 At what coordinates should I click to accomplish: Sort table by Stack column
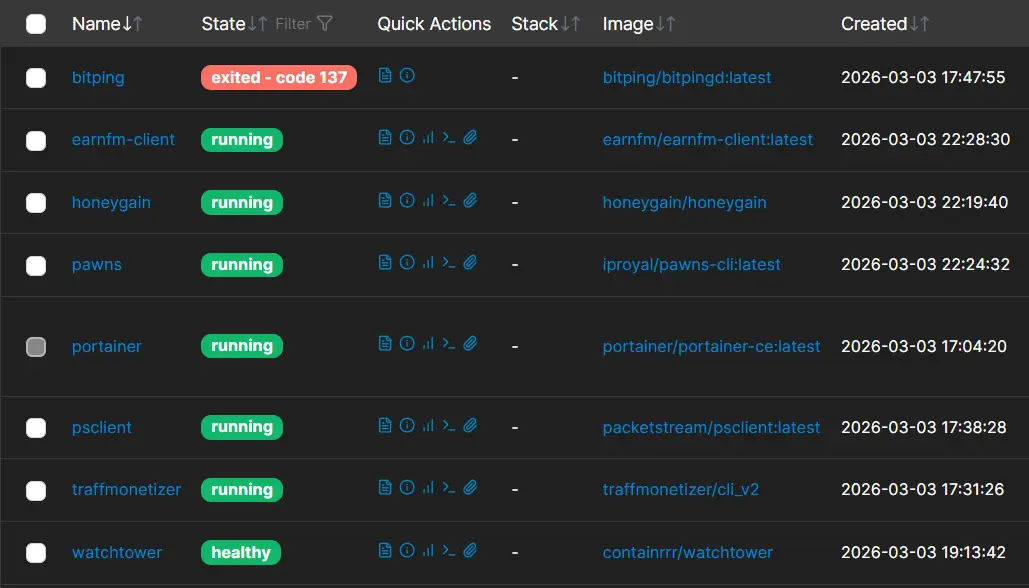[x=546, y=24]
